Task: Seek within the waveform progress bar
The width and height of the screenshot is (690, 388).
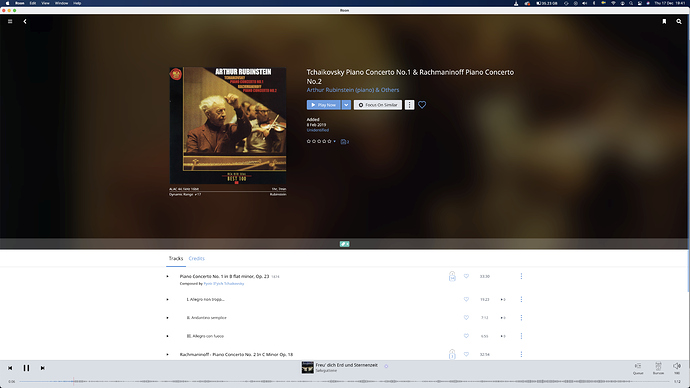Action: tap(344, 381)
